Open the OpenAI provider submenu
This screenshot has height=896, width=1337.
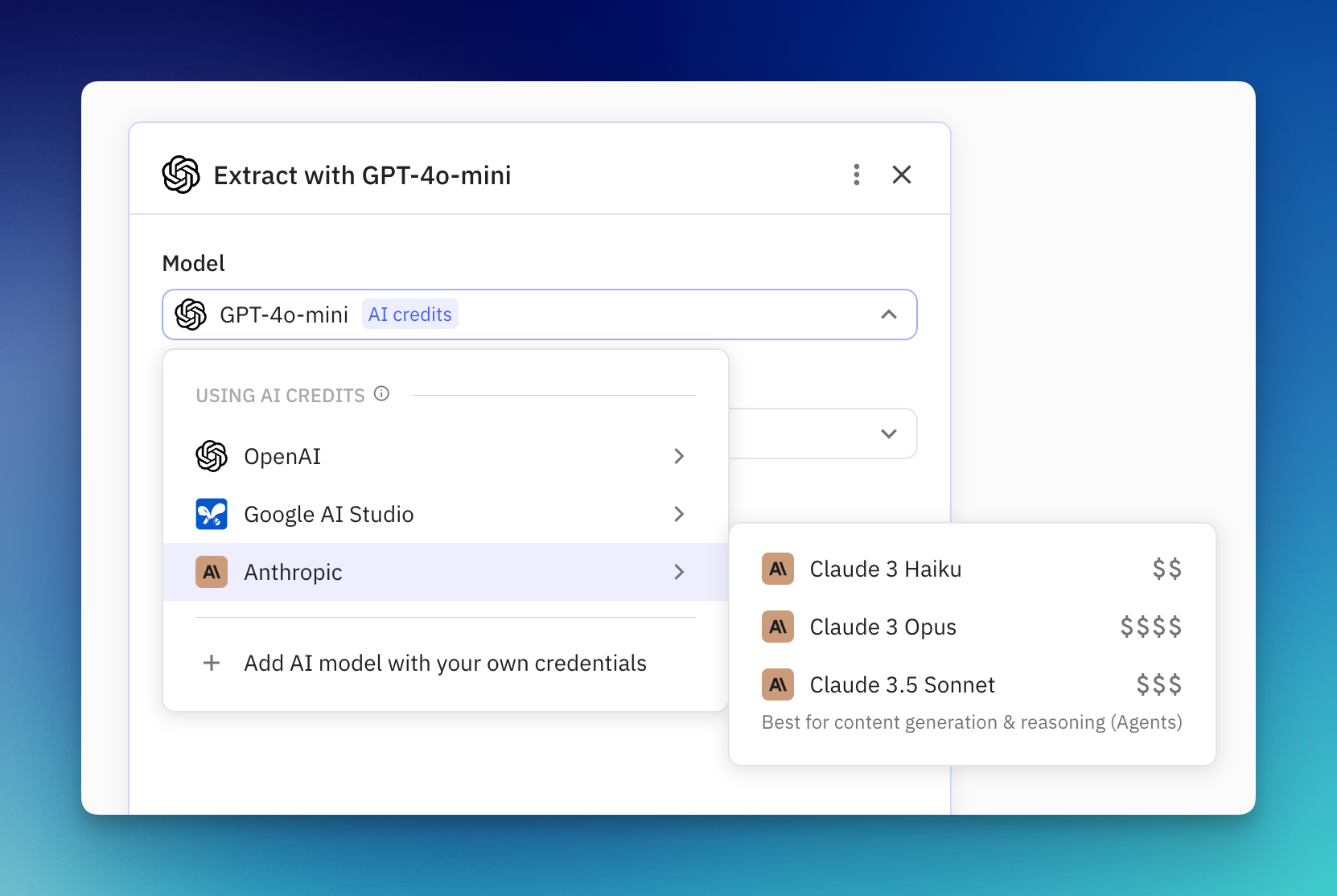445,456
